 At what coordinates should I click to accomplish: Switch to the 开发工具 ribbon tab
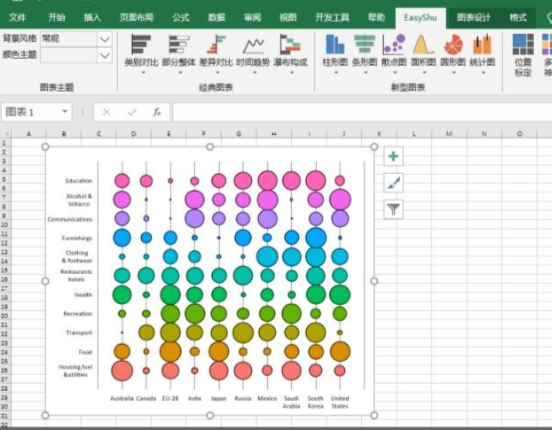(332, 17)
